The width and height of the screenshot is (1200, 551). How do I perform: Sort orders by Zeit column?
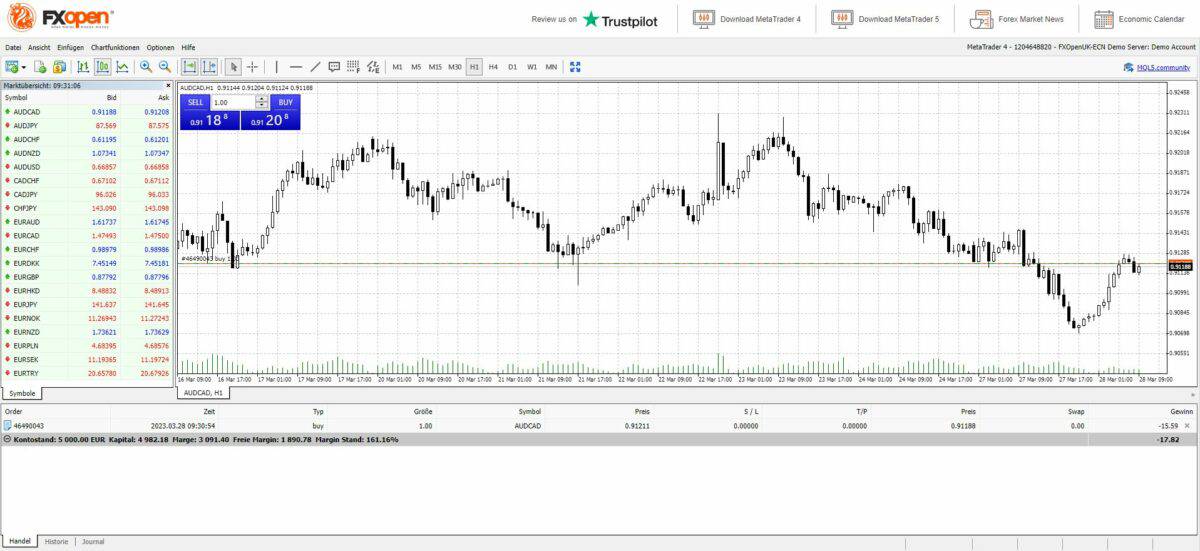[x=209, y=411]
